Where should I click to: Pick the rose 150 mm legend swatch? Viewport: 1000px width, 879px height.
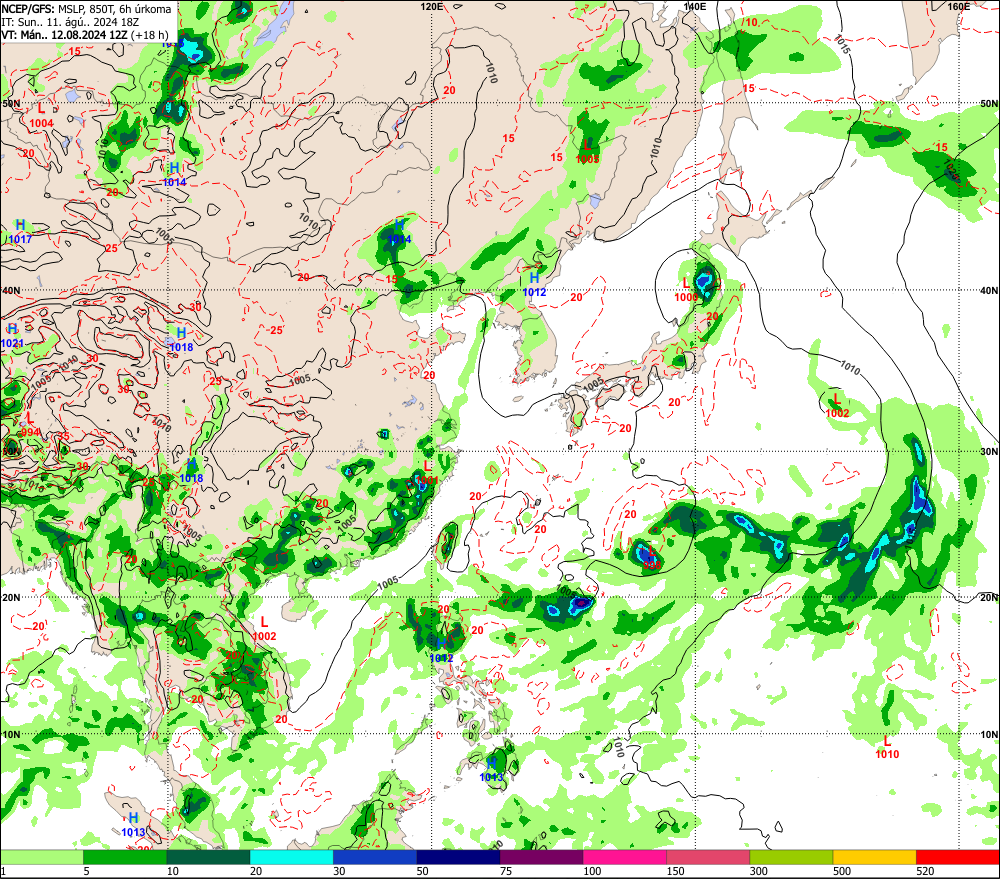(708, 857)
